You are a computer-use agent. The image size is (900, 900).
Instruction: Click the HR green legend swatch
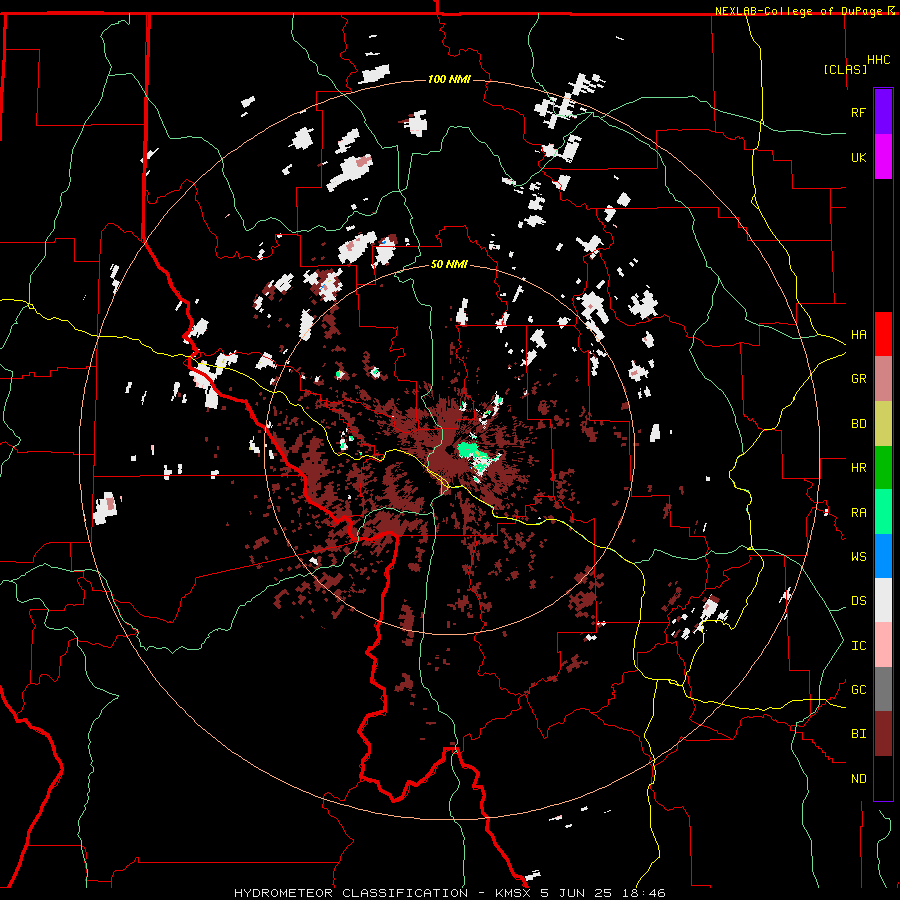(x=883, y=467)
